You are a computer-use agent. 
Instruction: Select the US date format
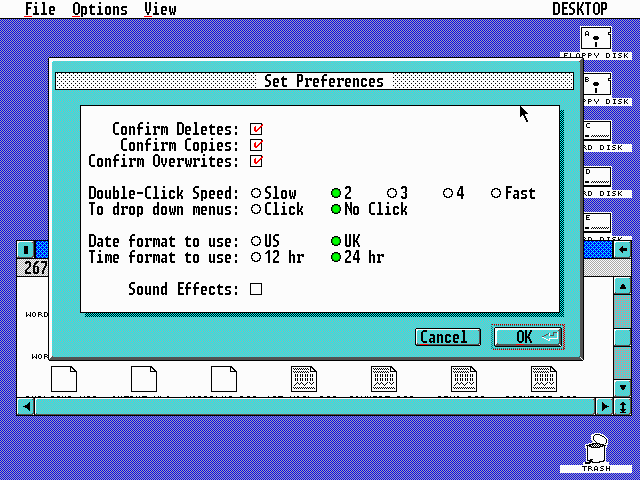[x=257, y=241]
